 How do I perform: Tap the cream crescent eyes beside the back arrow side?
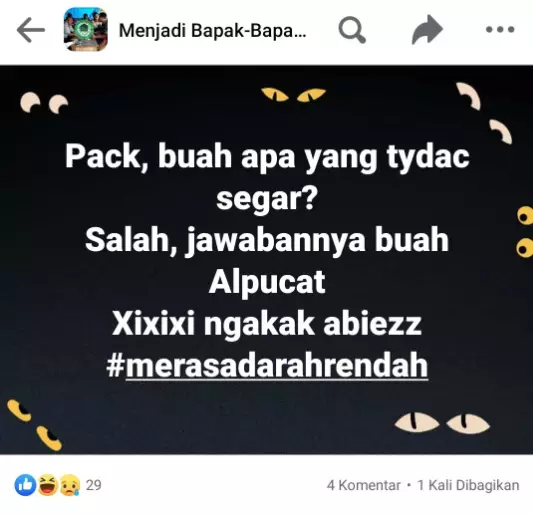[44, 103]
